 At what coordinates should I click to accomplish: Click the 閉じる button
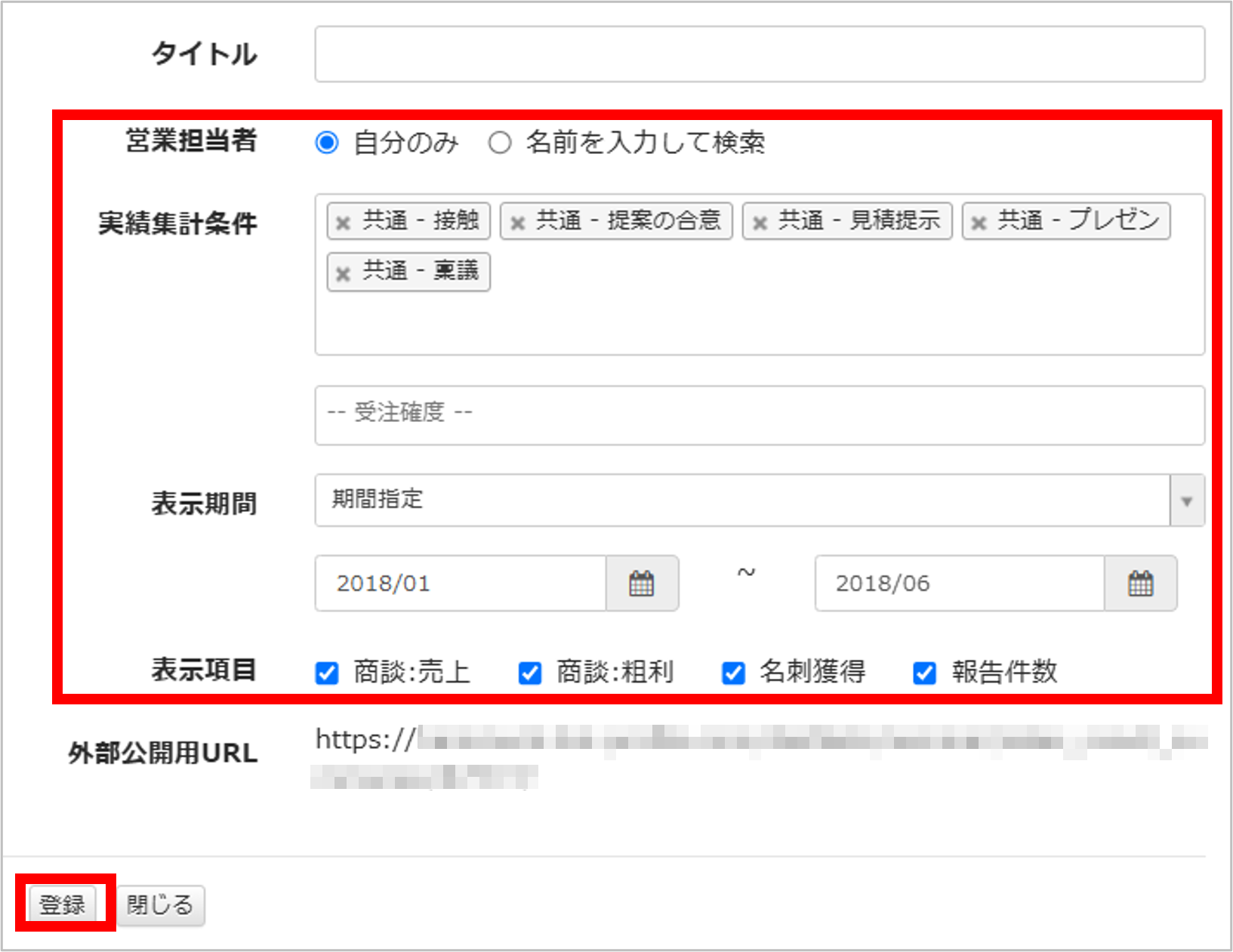pyautogui.click(x=160, y=904)
